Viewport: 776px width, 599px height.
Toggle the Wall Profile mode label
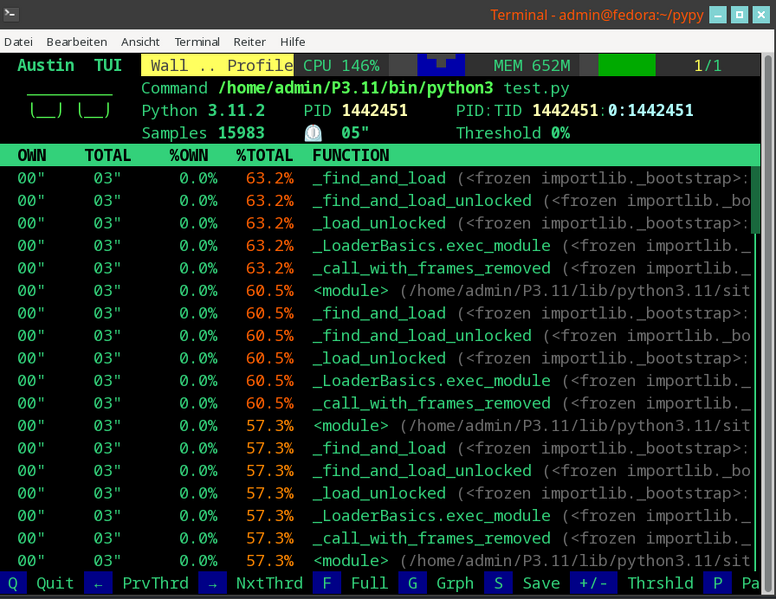click(x=217, y=66)
